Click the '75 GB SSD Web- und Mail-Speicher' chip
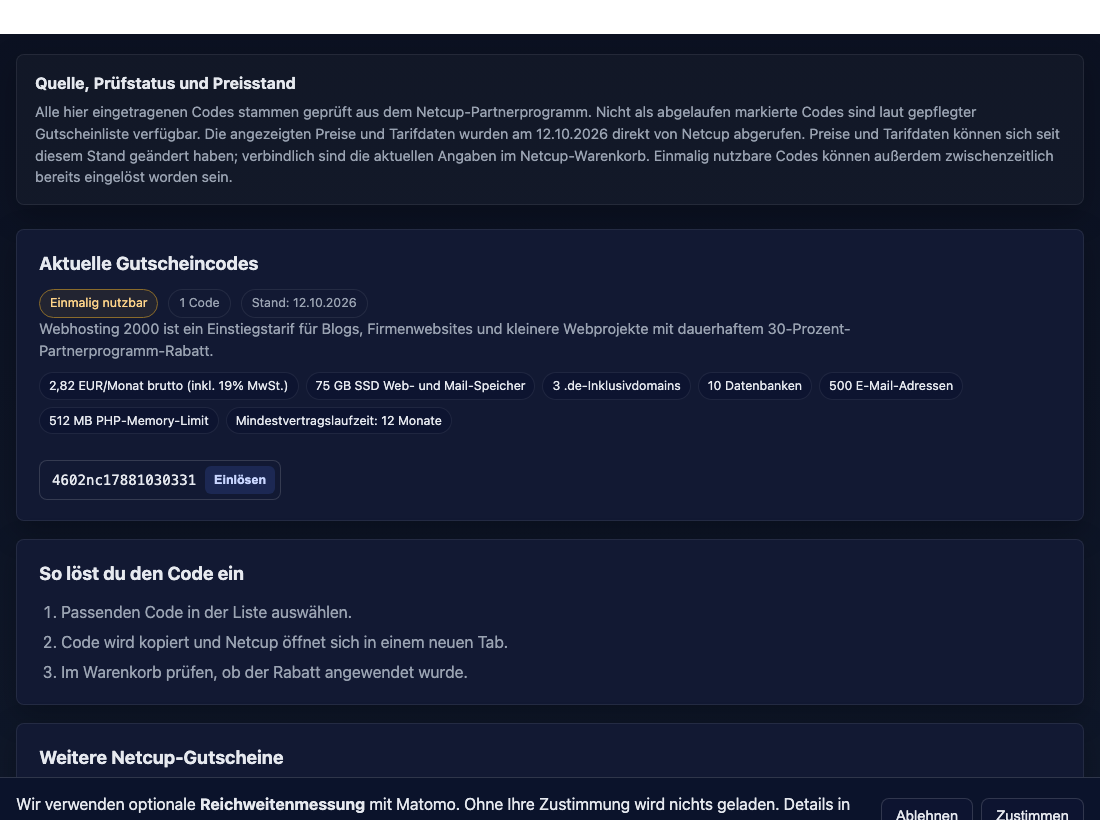The width and height of the screenshot is (1100, 820). tap(420, 386)
